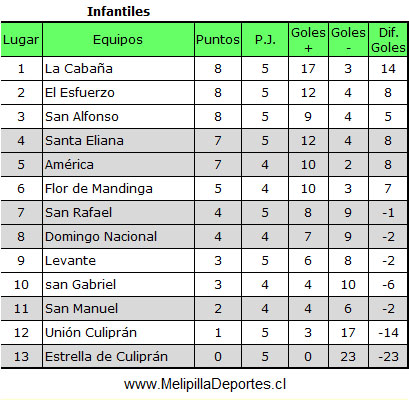Image resolution: width=409 pixels, height=400 pixels.
Task: Click the América team name
Action: point(69,165)
